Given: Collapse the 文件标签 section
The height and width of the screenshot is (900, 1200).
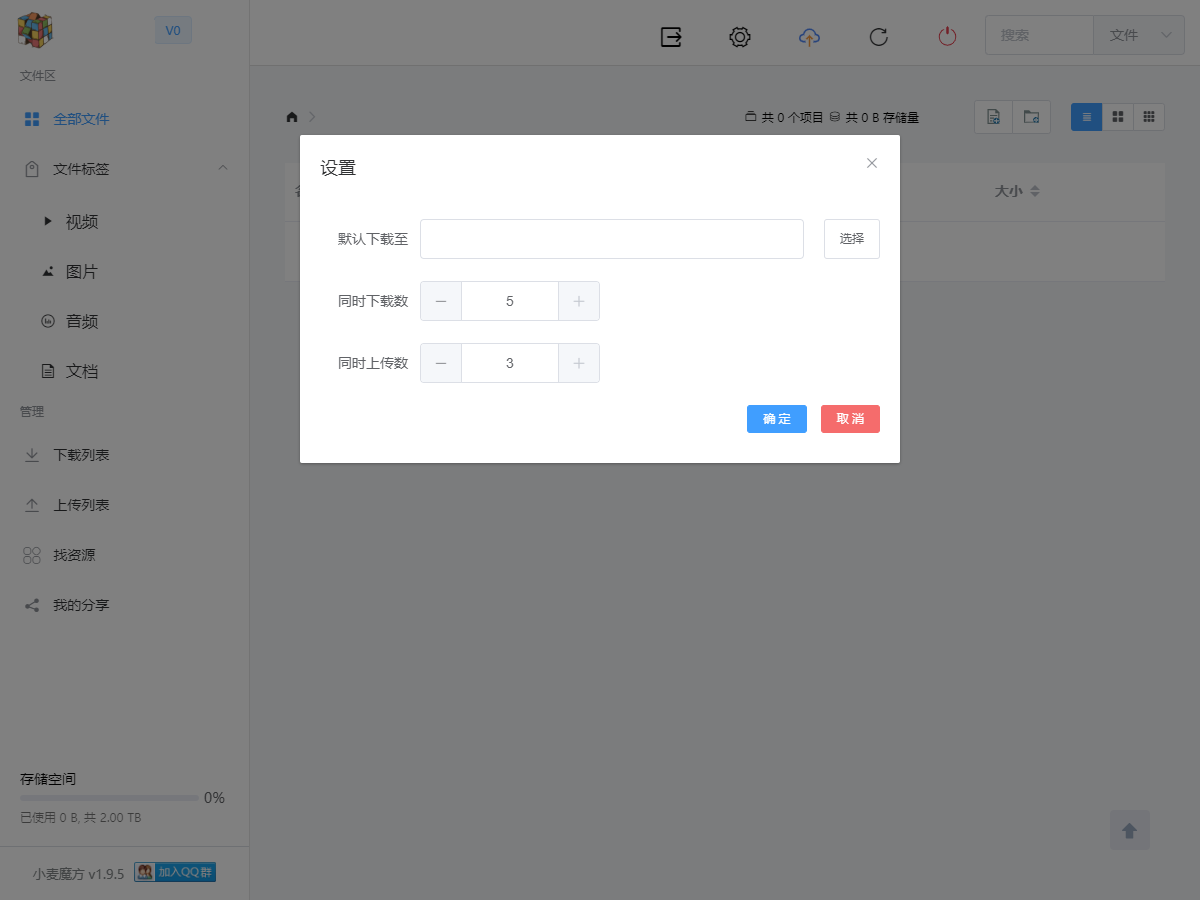Looking at the screenshot, I should (x=223, y=167).
